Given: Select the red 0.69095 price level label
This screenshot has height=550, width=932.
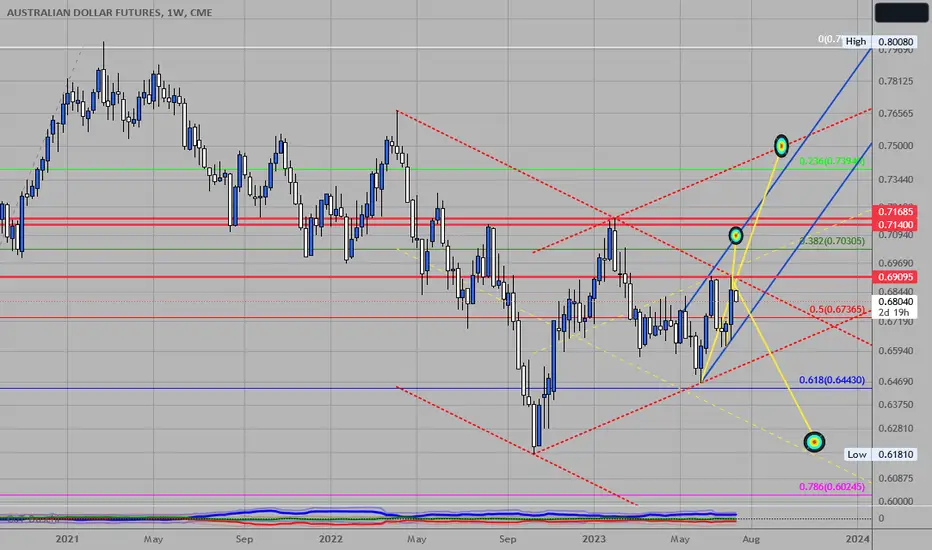Looking at the screenshot, I should pyautogui.click(x=895, y=277).
